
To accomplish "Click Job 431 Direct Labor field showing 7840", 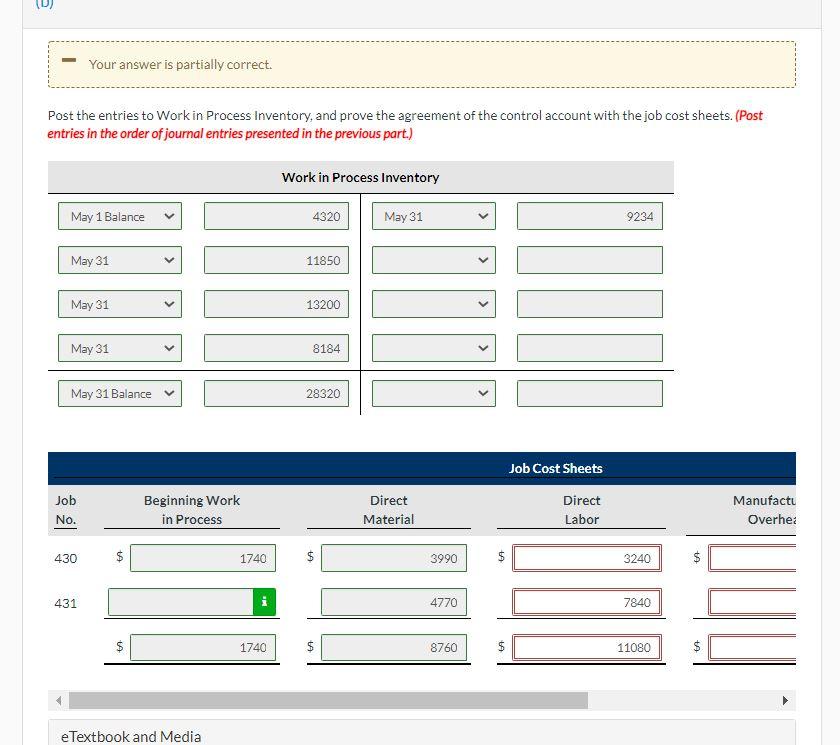I will (x=587, y=601).
